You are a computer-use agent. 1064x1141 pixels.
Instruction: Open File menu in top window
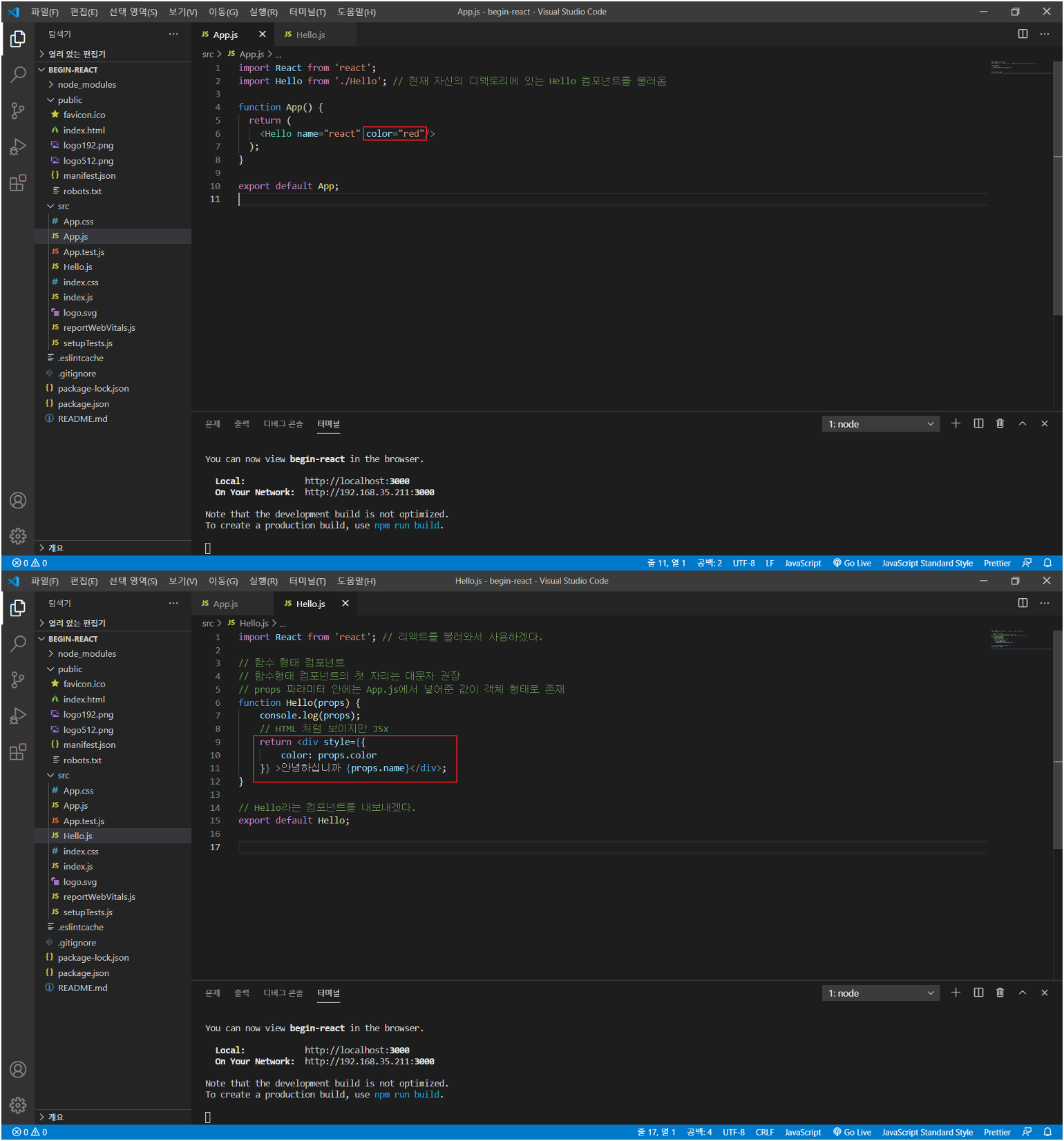[45, 12]
